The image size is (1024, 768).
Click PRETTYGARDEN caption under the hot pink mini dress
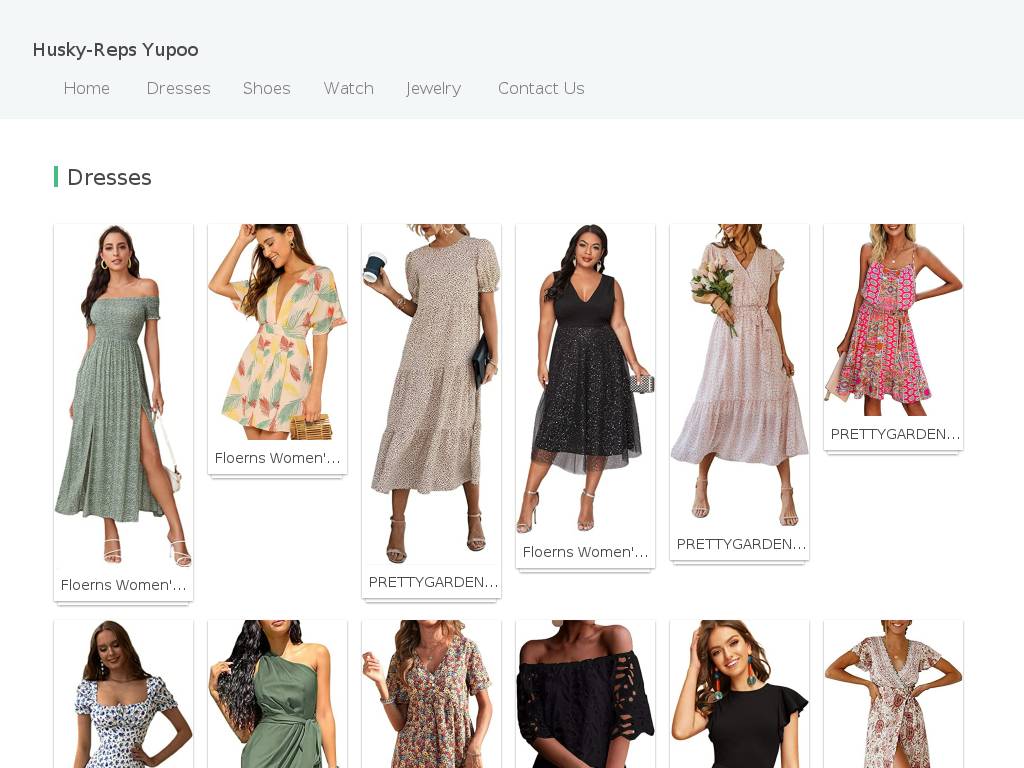pyautogui.click(x=895, y=434)
